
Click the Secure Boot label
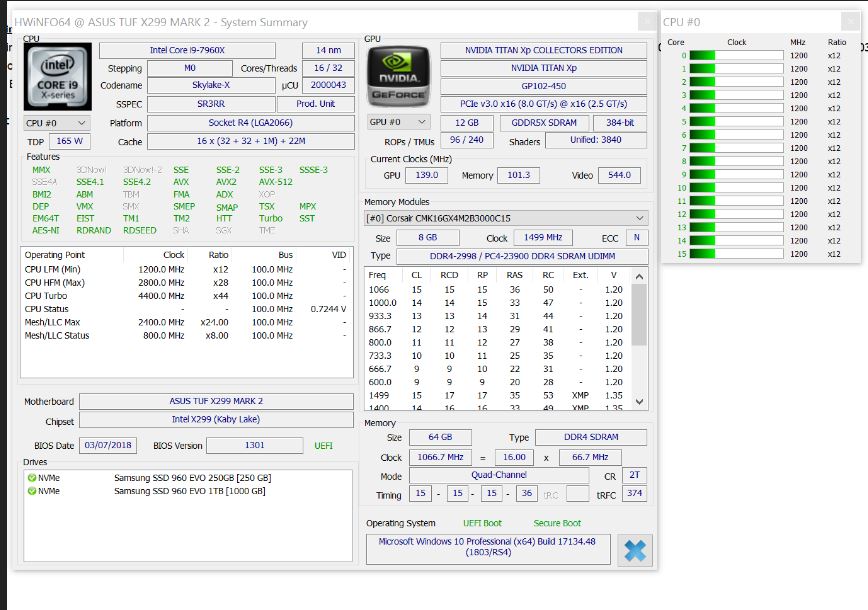tap(557, 523)
